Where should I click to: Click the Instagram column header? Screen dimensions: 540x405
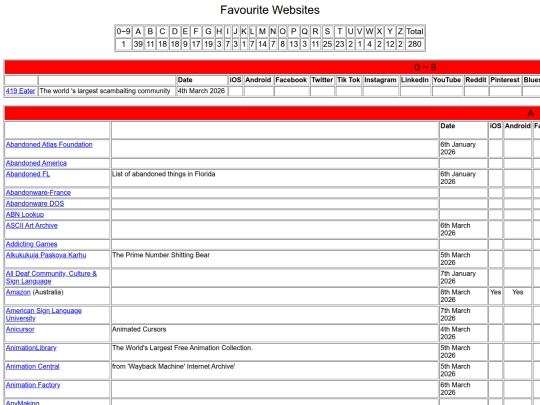pos(381,80)
